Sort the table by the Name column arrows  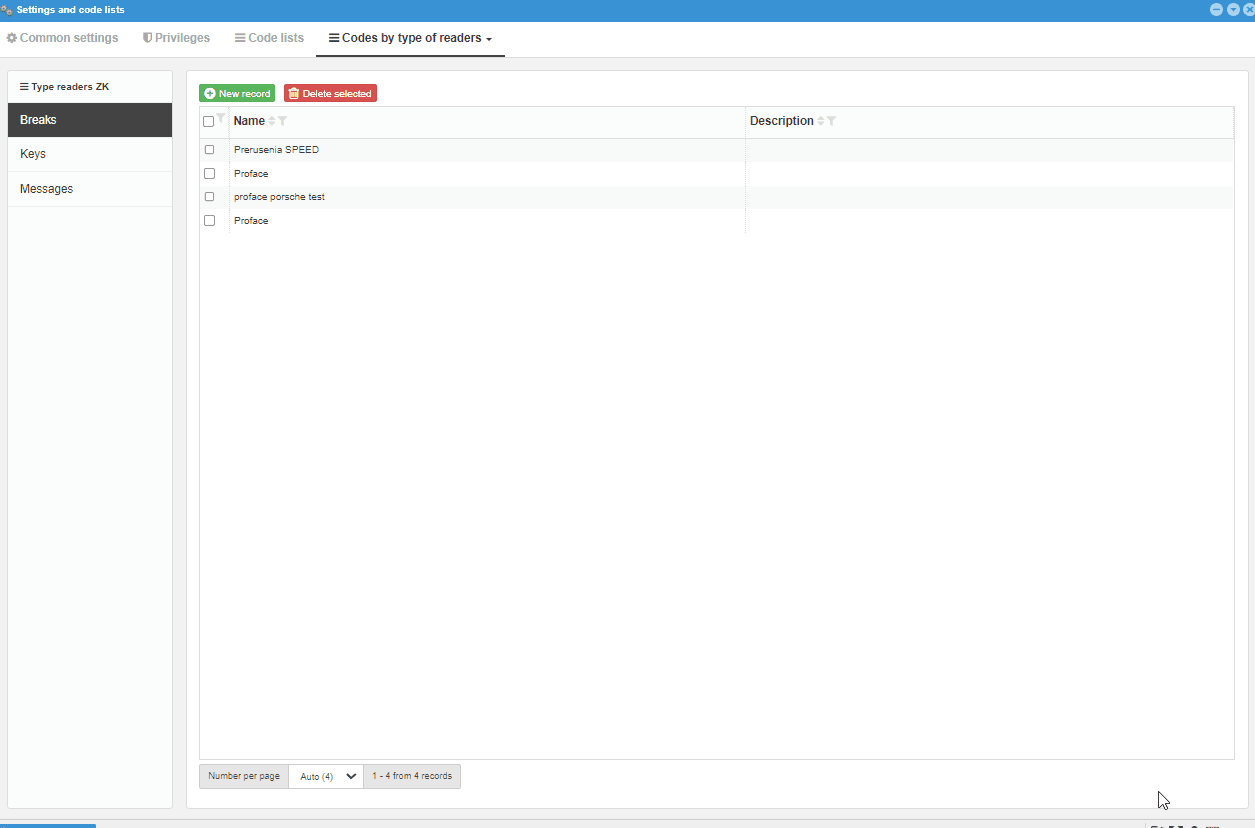(272, 121)
